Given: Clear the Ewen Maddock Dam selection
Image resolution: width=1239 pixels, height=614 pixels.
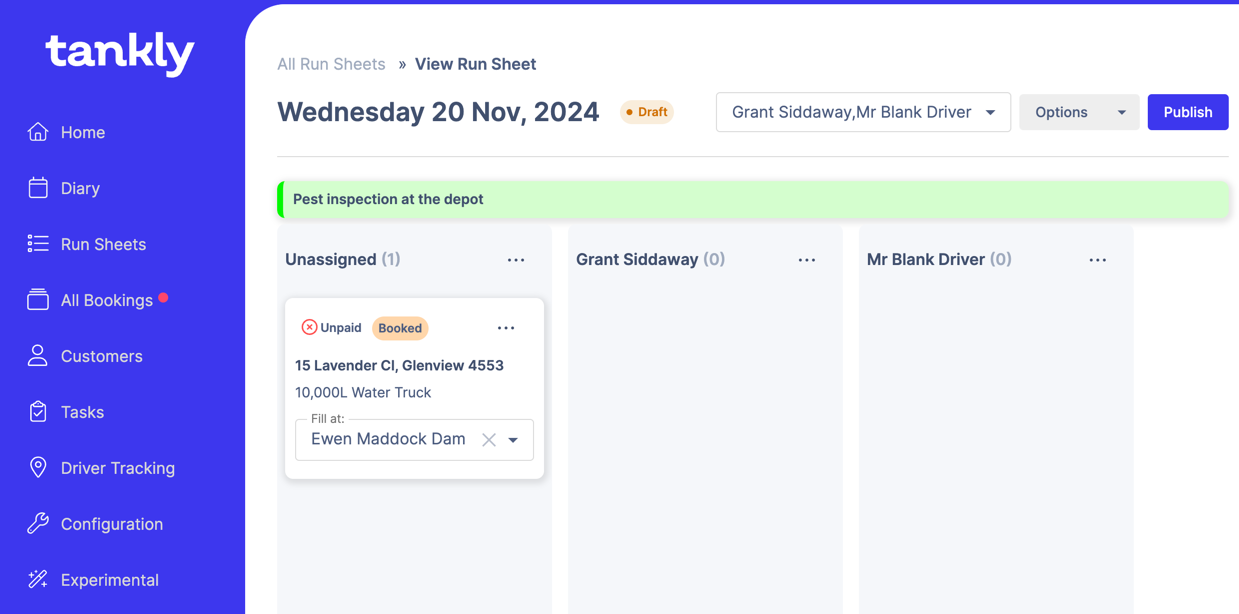Looking at the screenshot, I should click(489, 440).
